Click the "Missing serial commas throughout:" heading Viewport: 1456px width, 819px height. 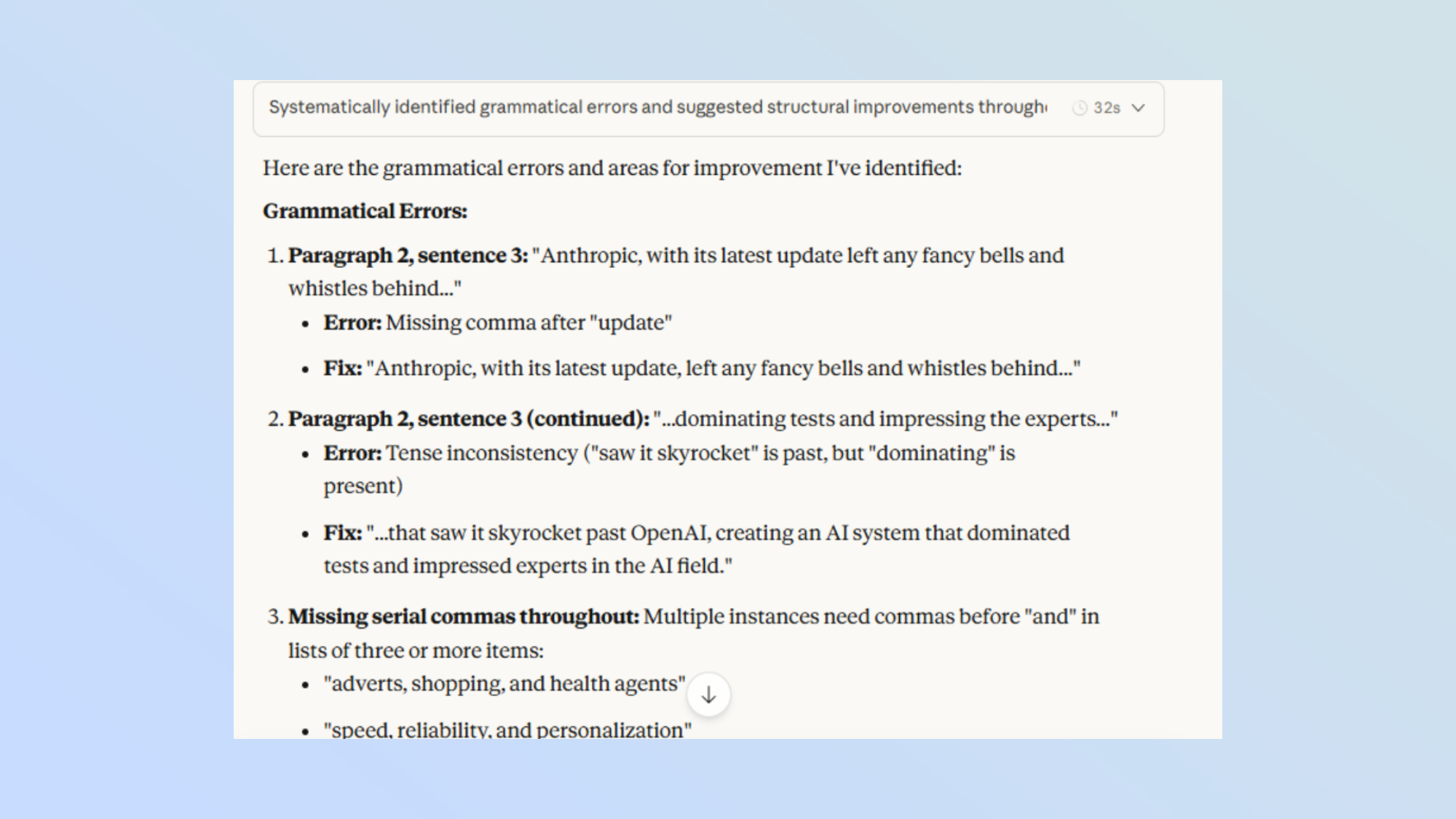tap(463, 617)
